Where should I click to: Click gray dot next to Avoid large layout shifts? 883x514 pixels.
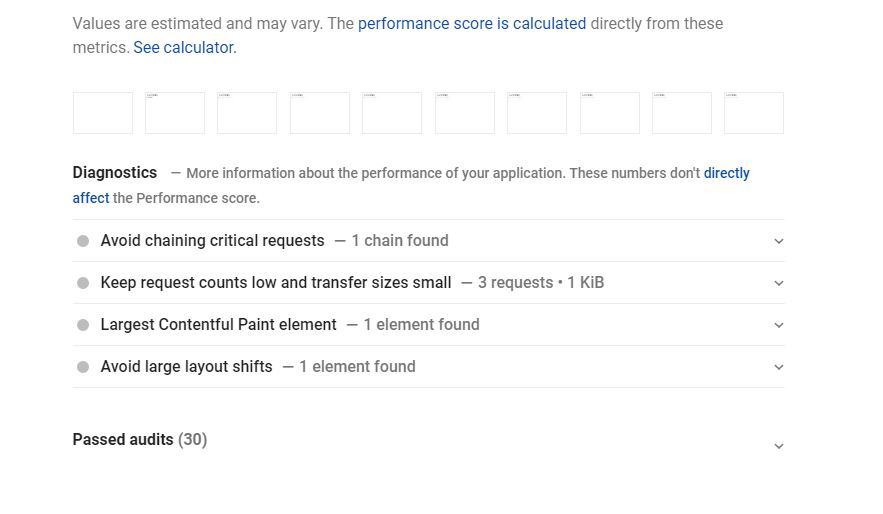(x=83, y=367)
